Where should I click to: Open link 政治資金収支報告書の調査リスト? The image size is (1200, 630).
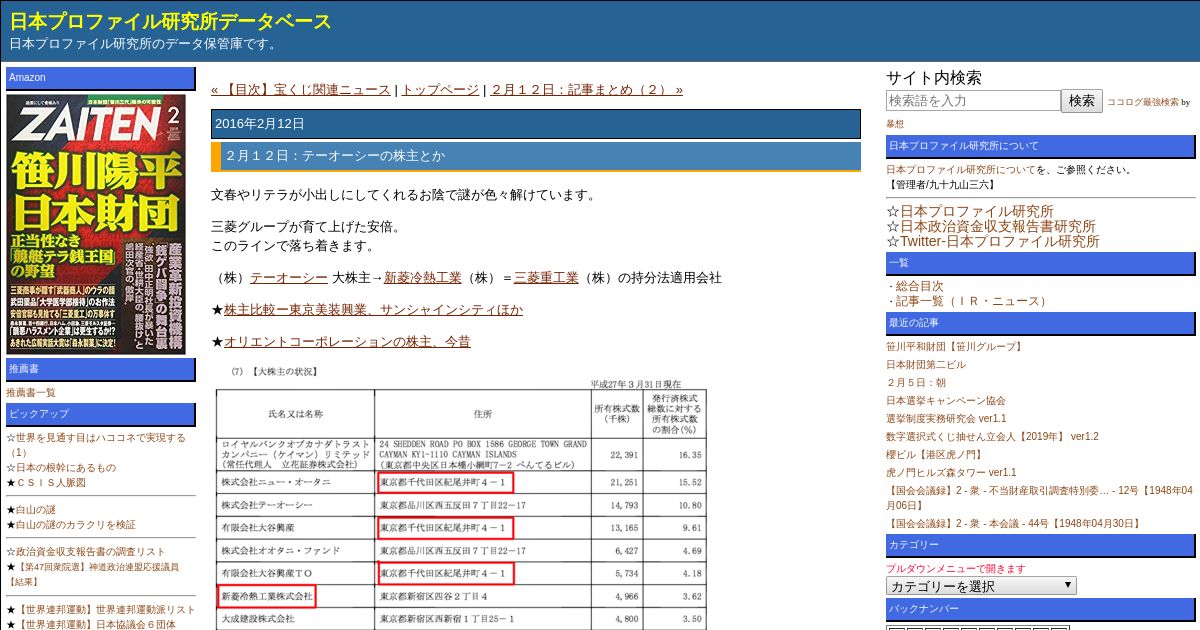90,552
